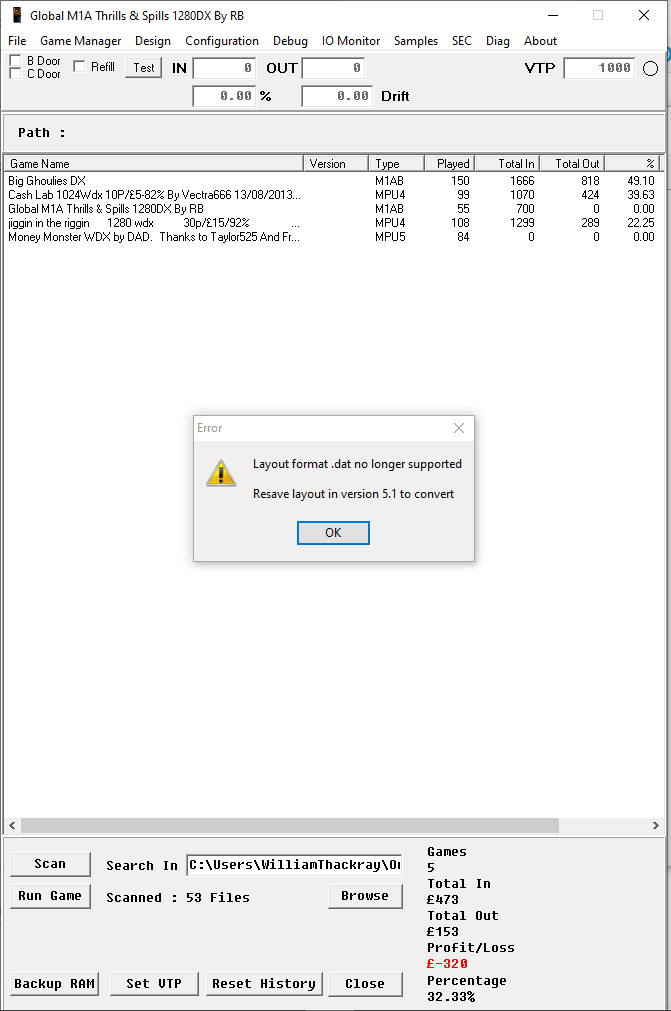Enable the C Door checkbox
Viewport: 671px width, 1011px height.
pos(15,74)
